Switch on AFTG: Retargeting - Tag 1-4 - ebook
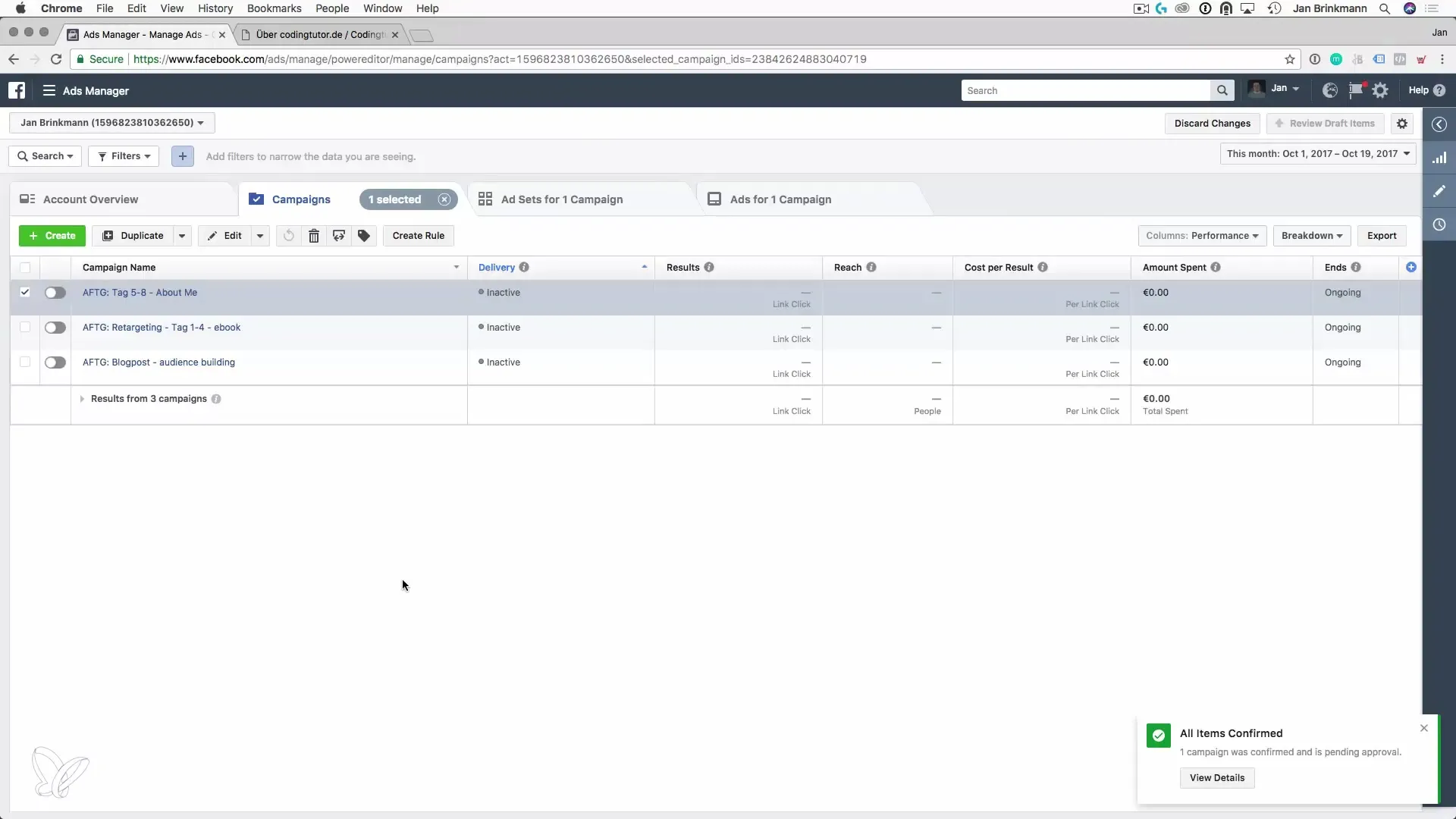 [x=55, y=328]
